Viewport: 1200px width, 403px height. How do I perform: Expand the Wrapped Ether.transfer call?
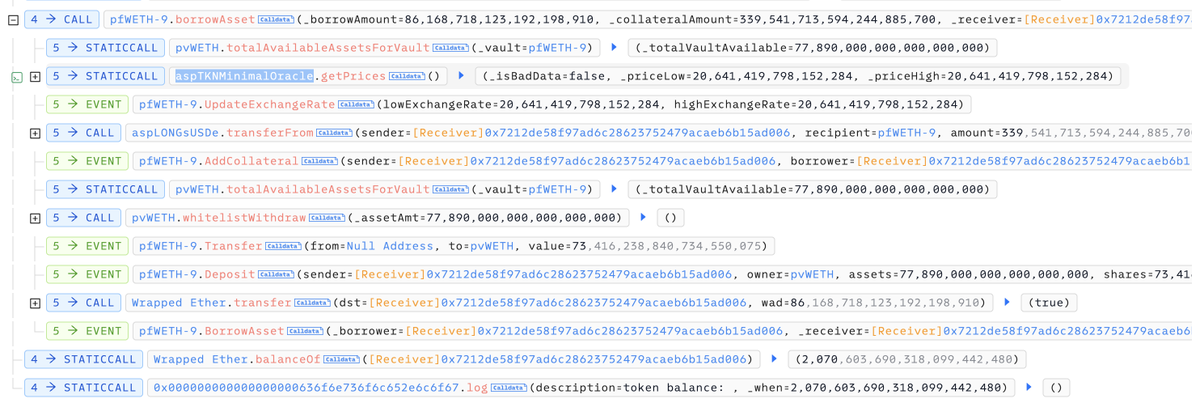[x=35, y=302]
